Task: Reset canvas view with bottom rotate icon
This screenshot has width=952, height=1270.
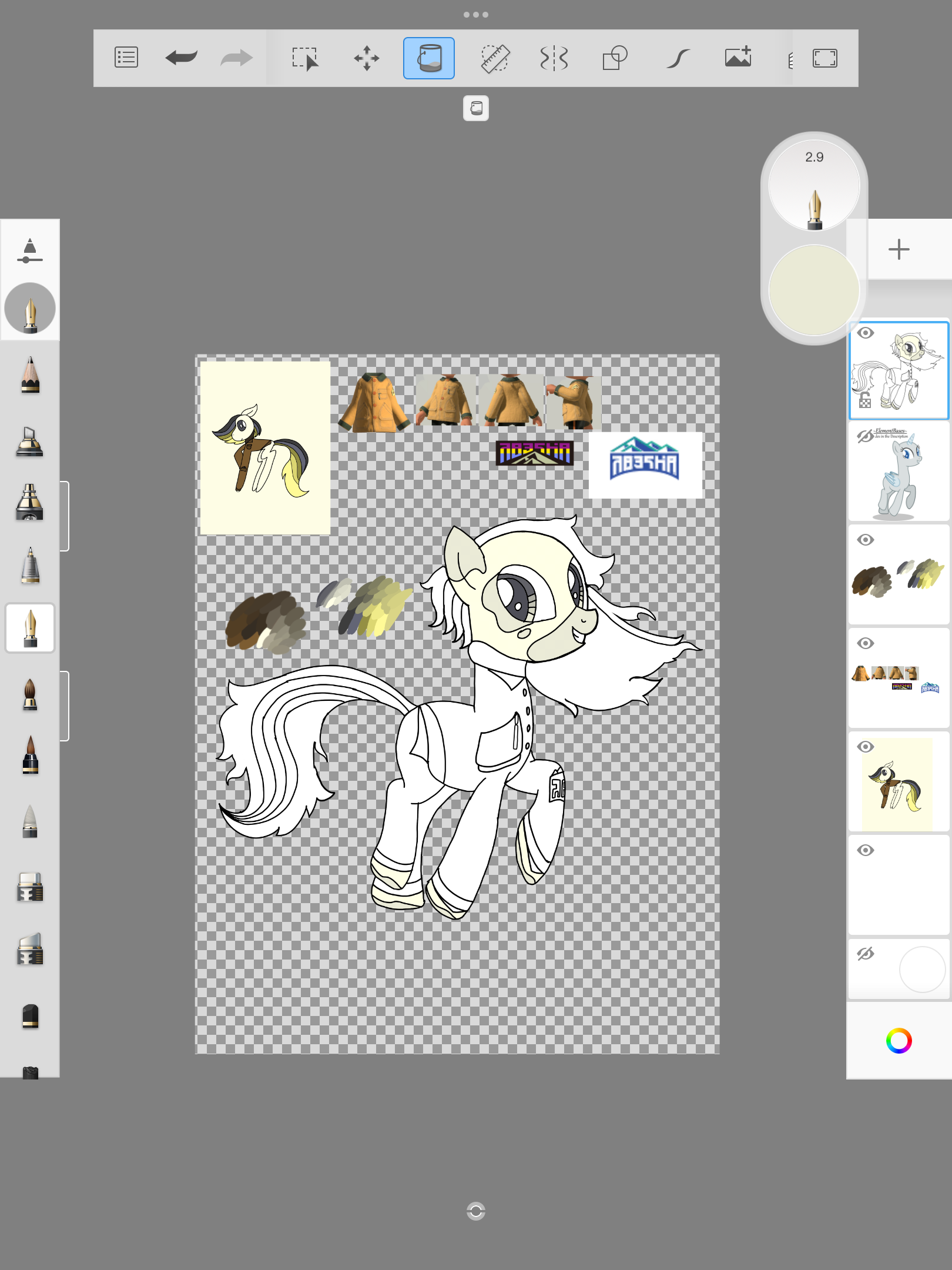Action: tap(476, 1211)
